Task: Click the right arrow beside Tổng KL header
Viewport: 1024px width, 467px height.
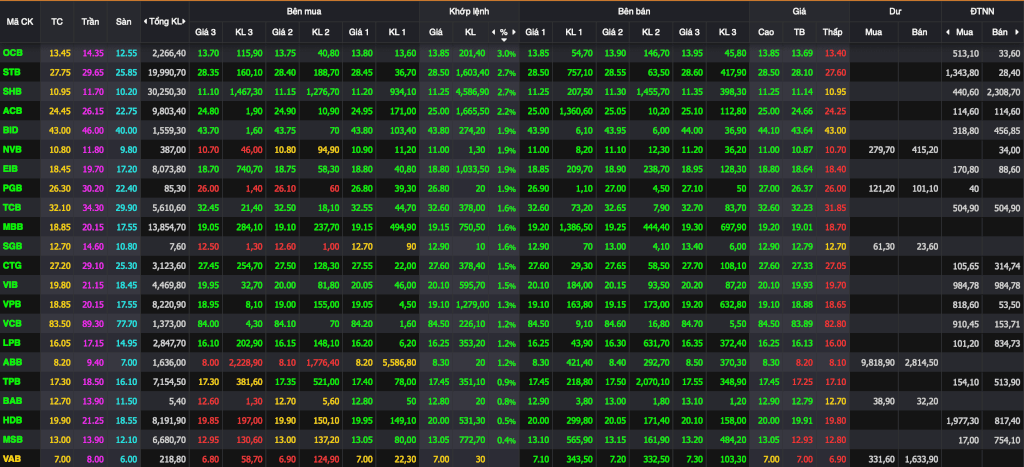Action: [x=184, y=22]
